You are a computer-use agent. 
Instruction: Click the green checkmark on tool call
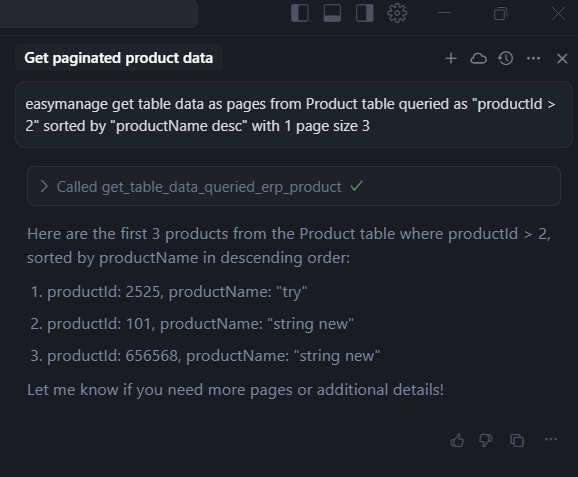tap(357, 186)
